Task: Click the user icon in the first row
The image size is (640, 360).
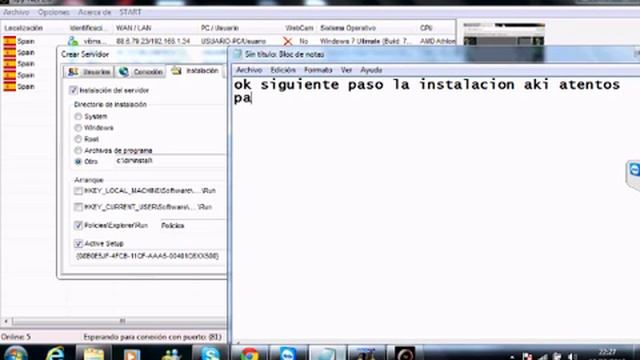Action: click(x=73, y=41)
